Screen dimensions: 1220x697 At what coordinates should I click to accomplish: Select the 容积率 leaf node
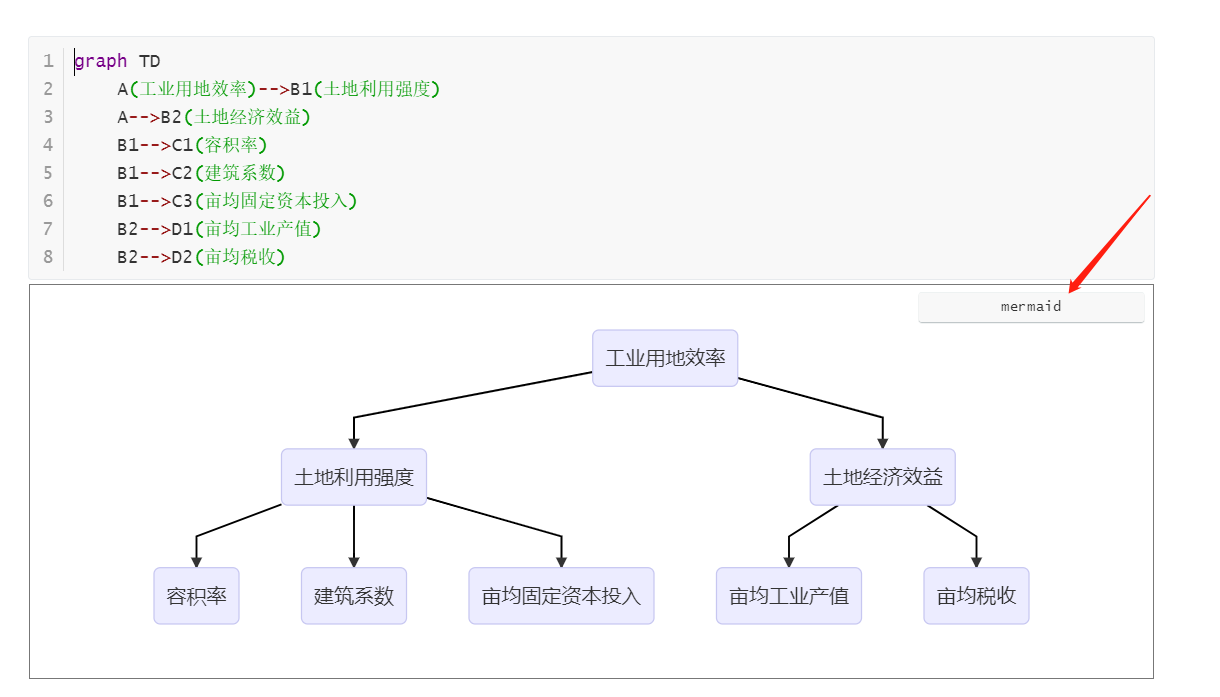click(x=196, y=595)
